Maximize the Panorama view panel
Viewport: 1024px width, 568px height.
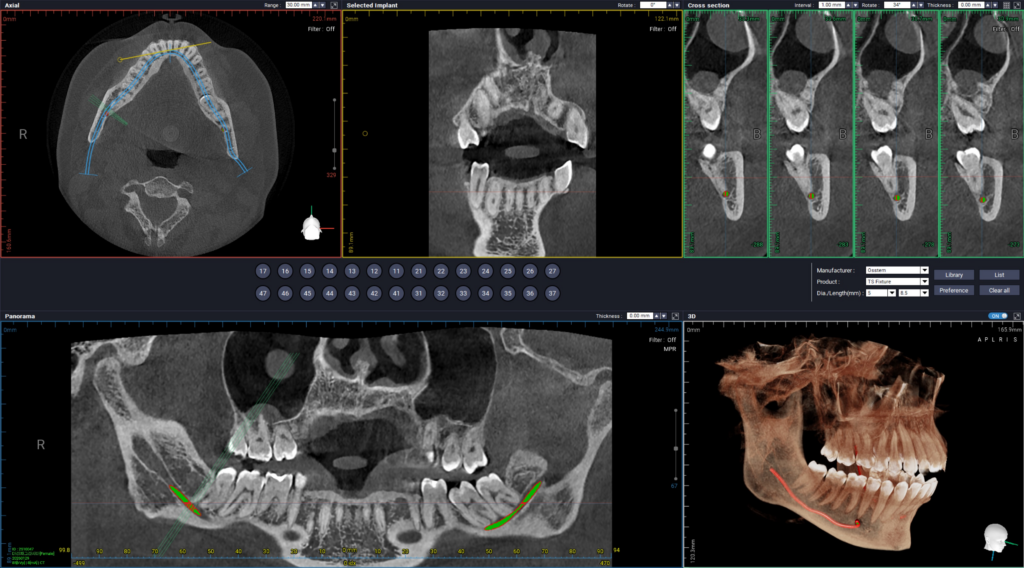pos(673,316)
